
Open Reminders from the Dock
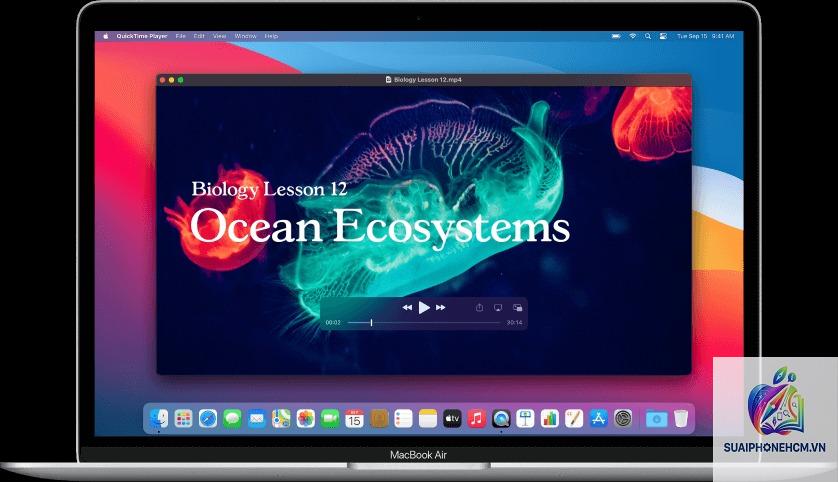tap(404, 418)
